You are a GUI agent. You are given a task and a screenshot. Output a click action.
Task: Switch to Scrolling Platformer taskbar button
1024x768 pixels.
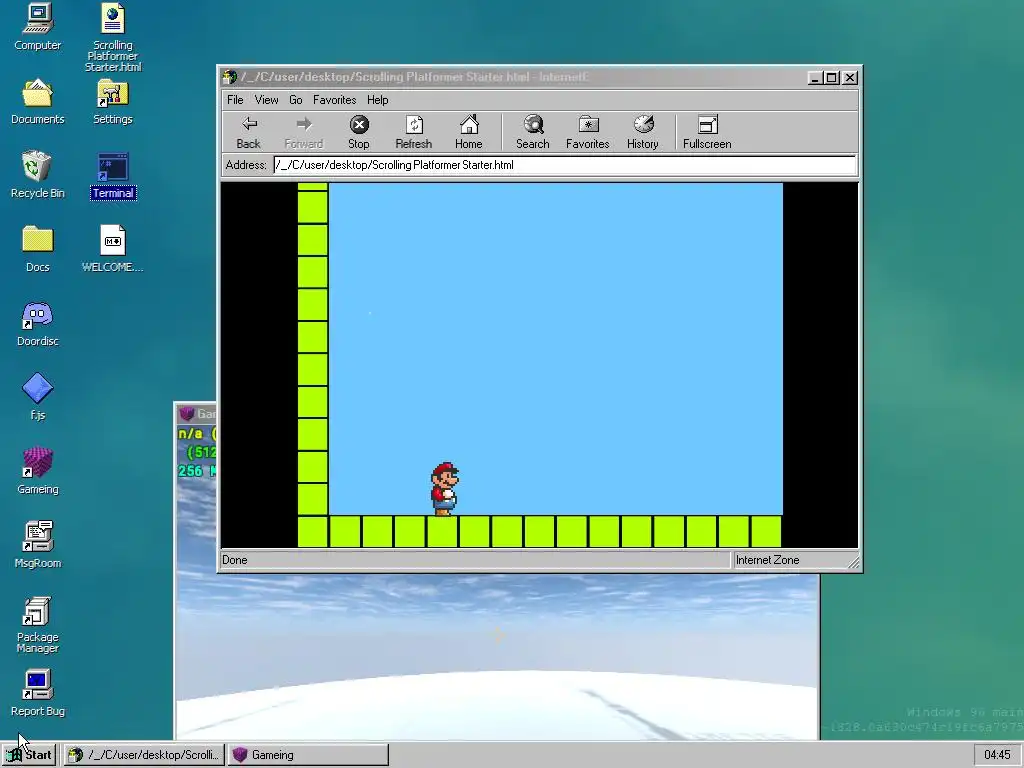(144, 755)
